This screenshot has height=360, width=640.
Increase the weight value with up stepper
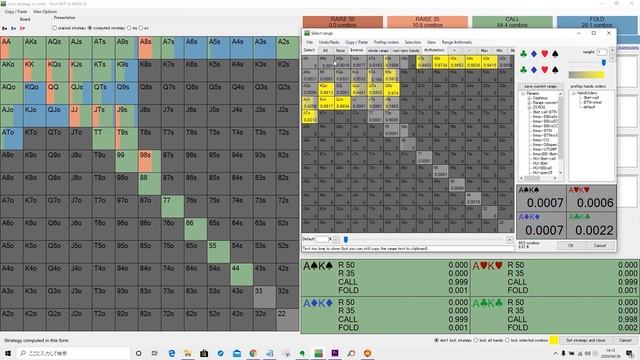coord(612,50)
